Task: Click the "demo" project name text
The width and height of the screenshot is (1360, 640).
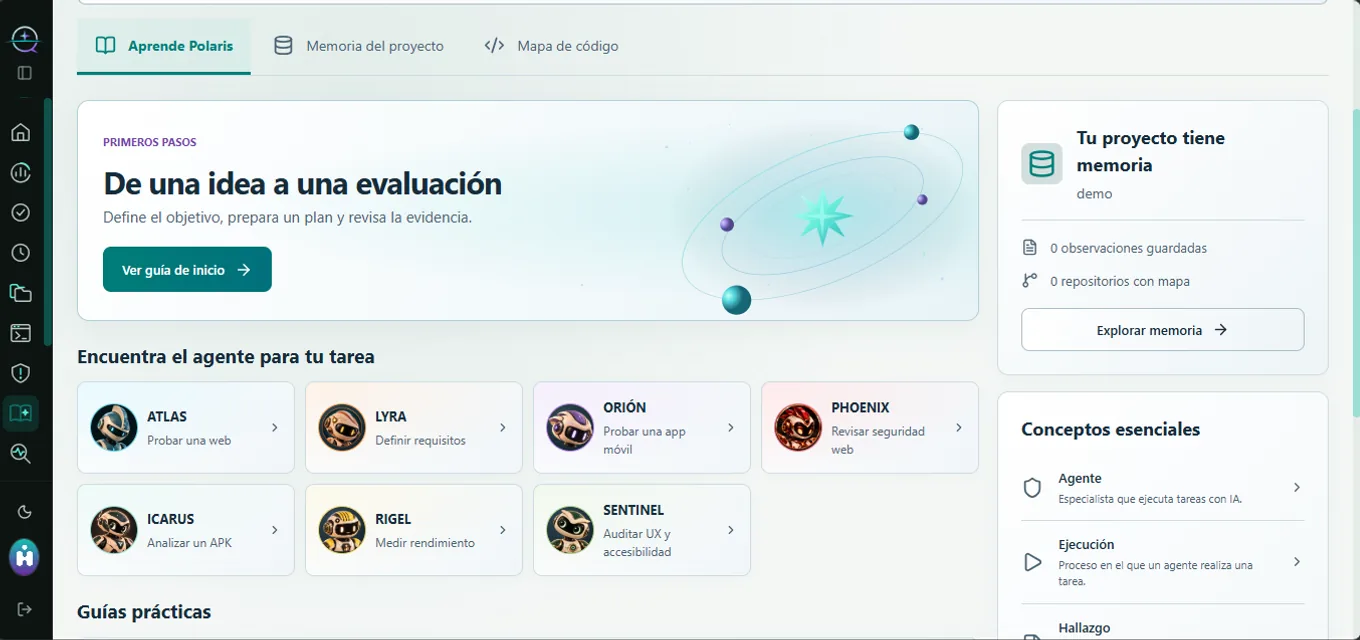Action: 1094,194
